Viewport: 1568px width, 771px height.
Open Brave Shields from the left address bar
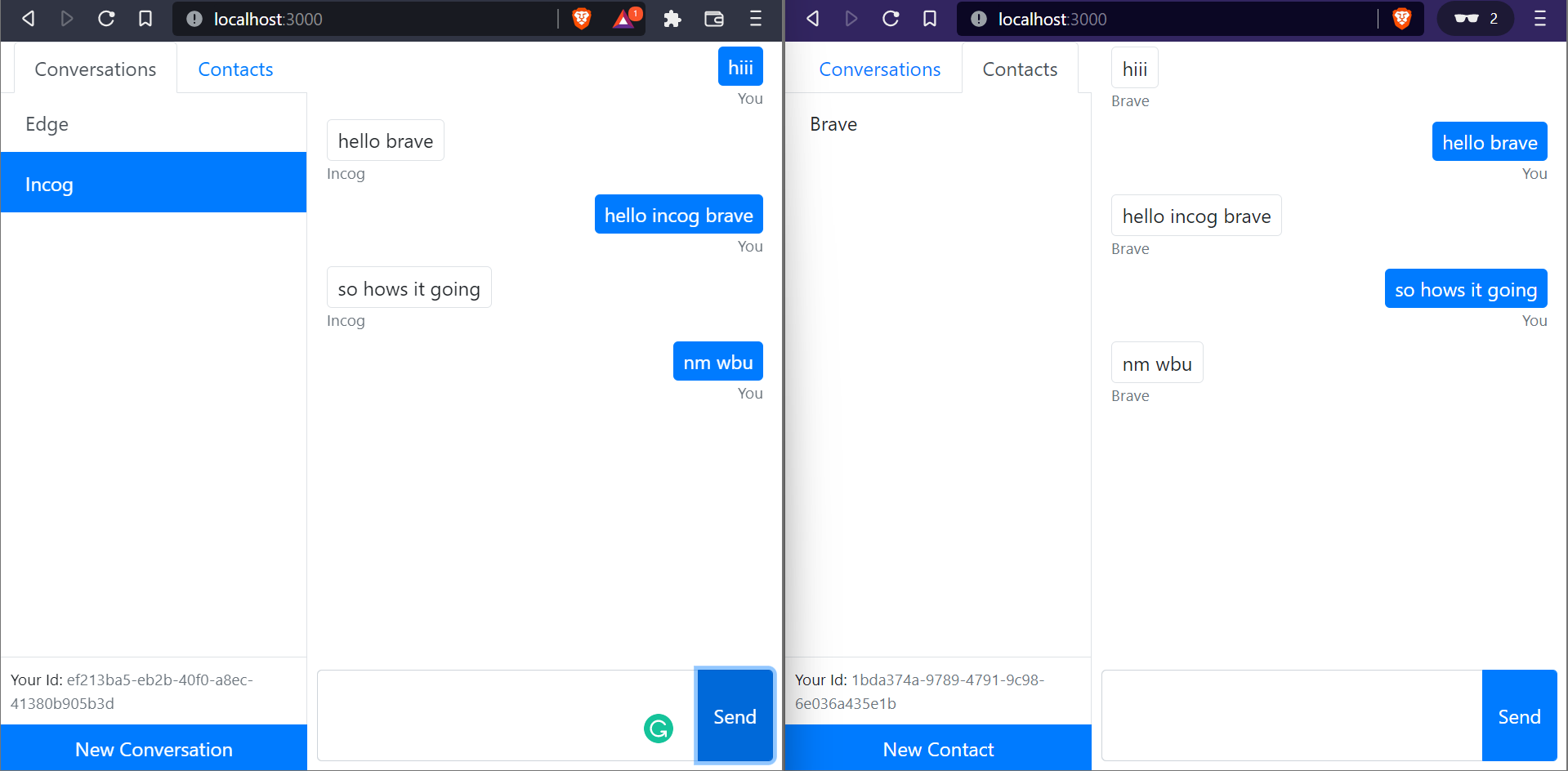(581, 19)
